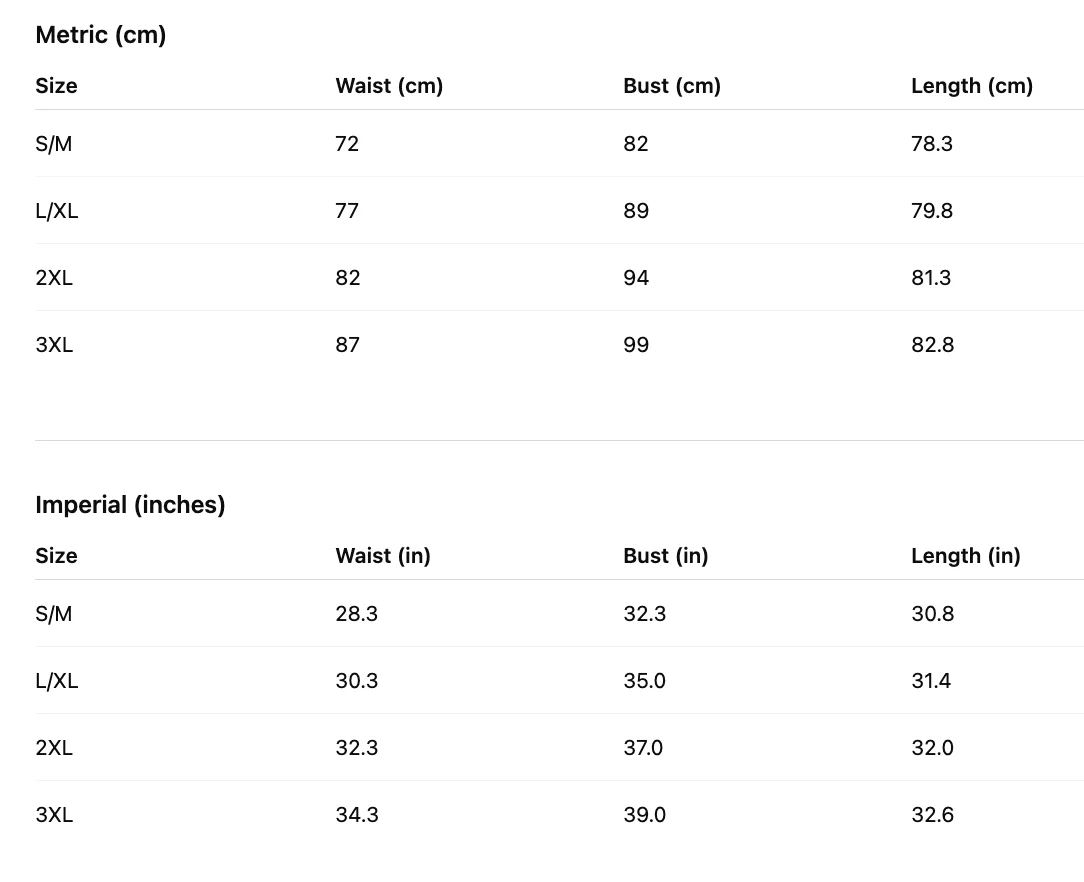Click the Length (in) column header
1084x882 pixels.
[x=966, y=556]
